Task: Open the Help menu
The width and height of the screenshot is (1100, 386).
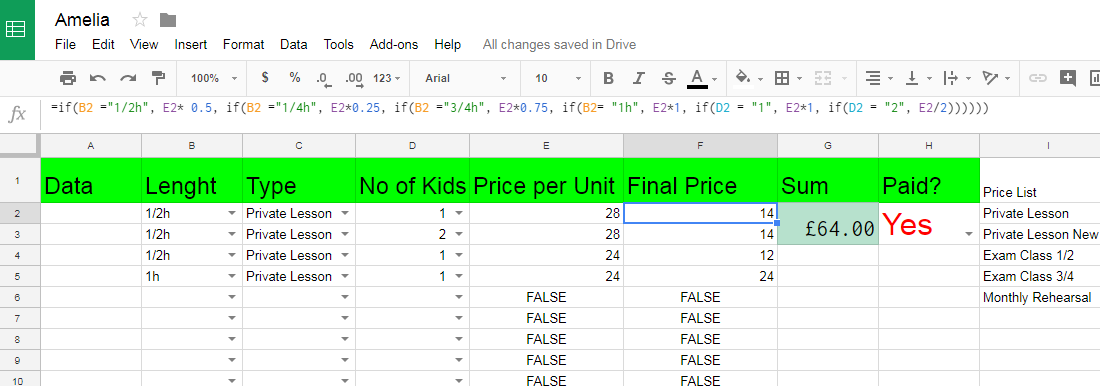Action: pos(448,44)
